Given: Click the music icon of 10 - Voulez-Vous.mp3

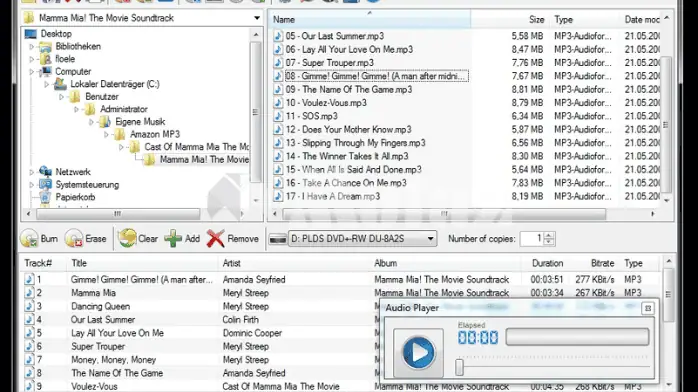Looking at the screenshot, I should pyautogui.click(x=278, y=103).
